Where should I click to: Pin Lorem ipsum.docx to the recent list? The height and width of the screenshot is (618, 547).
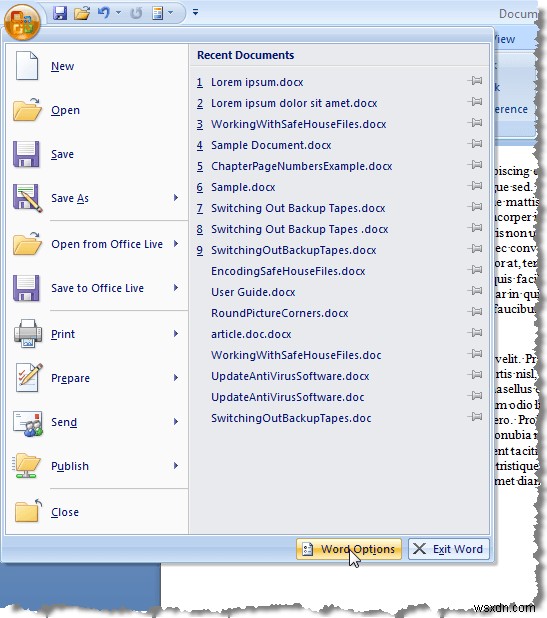(475, 81)
